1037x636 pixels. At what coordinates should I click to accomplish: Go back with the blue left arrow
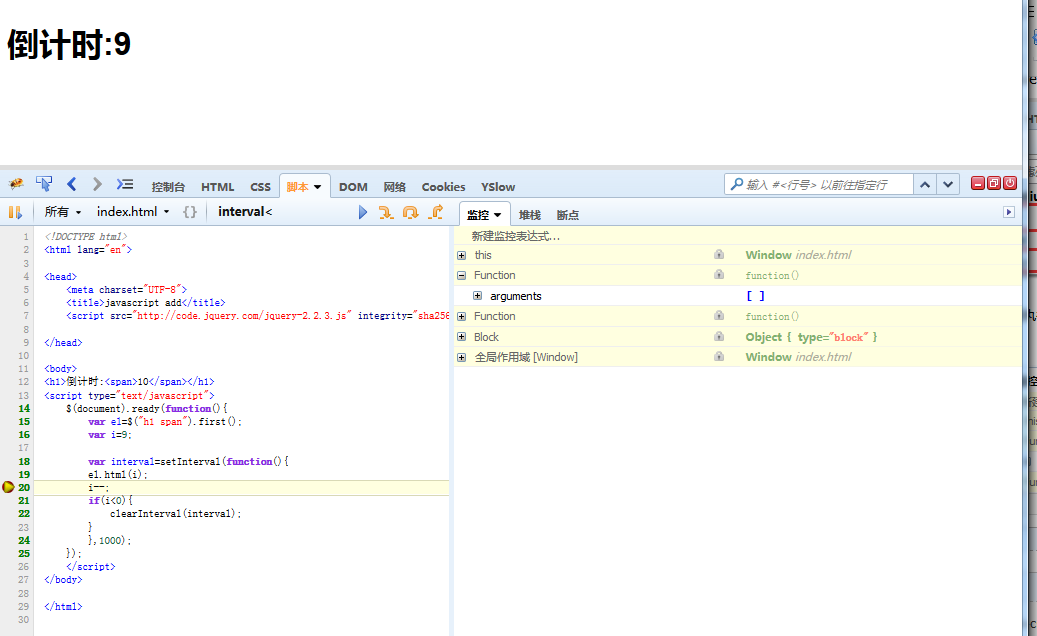(71, 184)
